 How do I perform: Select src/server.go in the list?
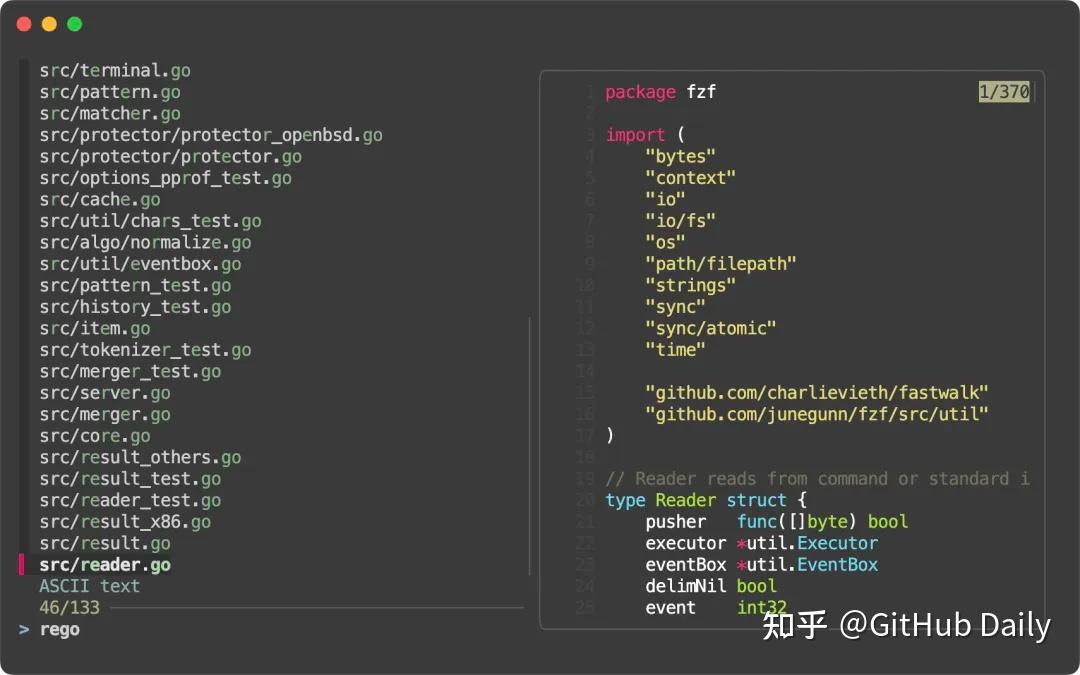click(105, 393)
